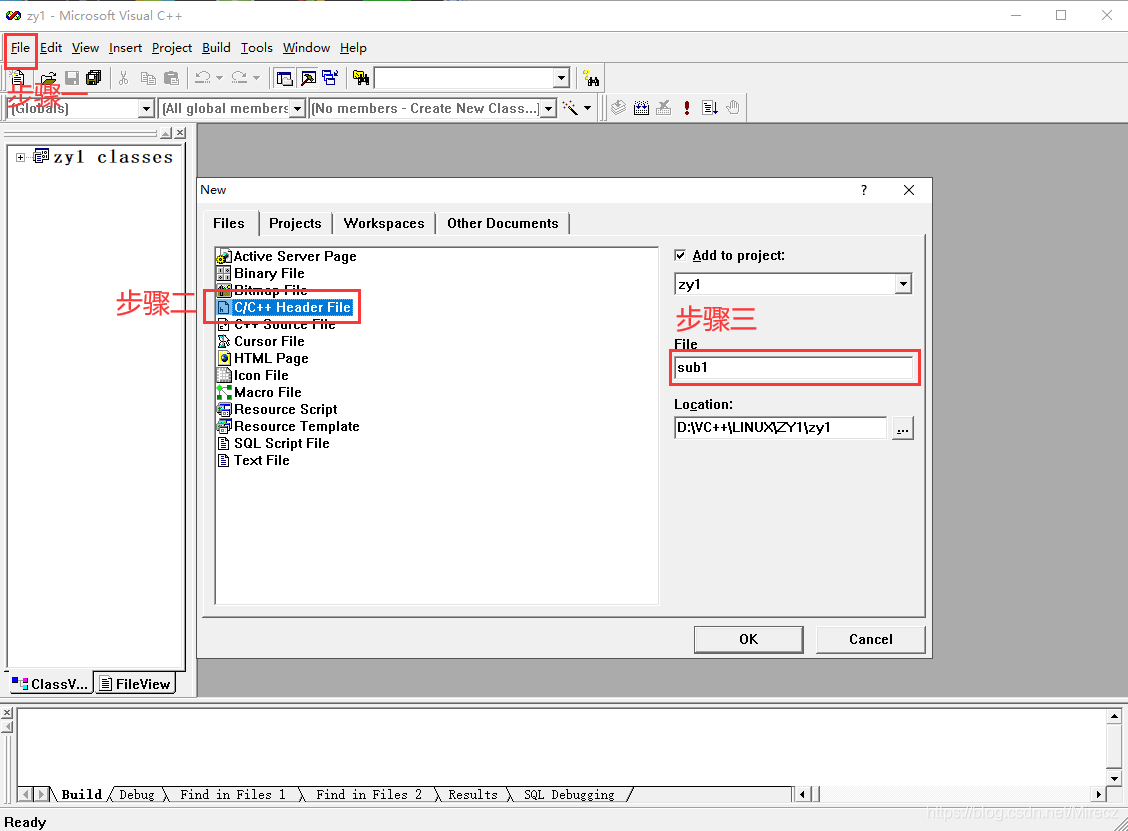
Task: Click the Copy toolbar icon
Action: pos(148,78)
